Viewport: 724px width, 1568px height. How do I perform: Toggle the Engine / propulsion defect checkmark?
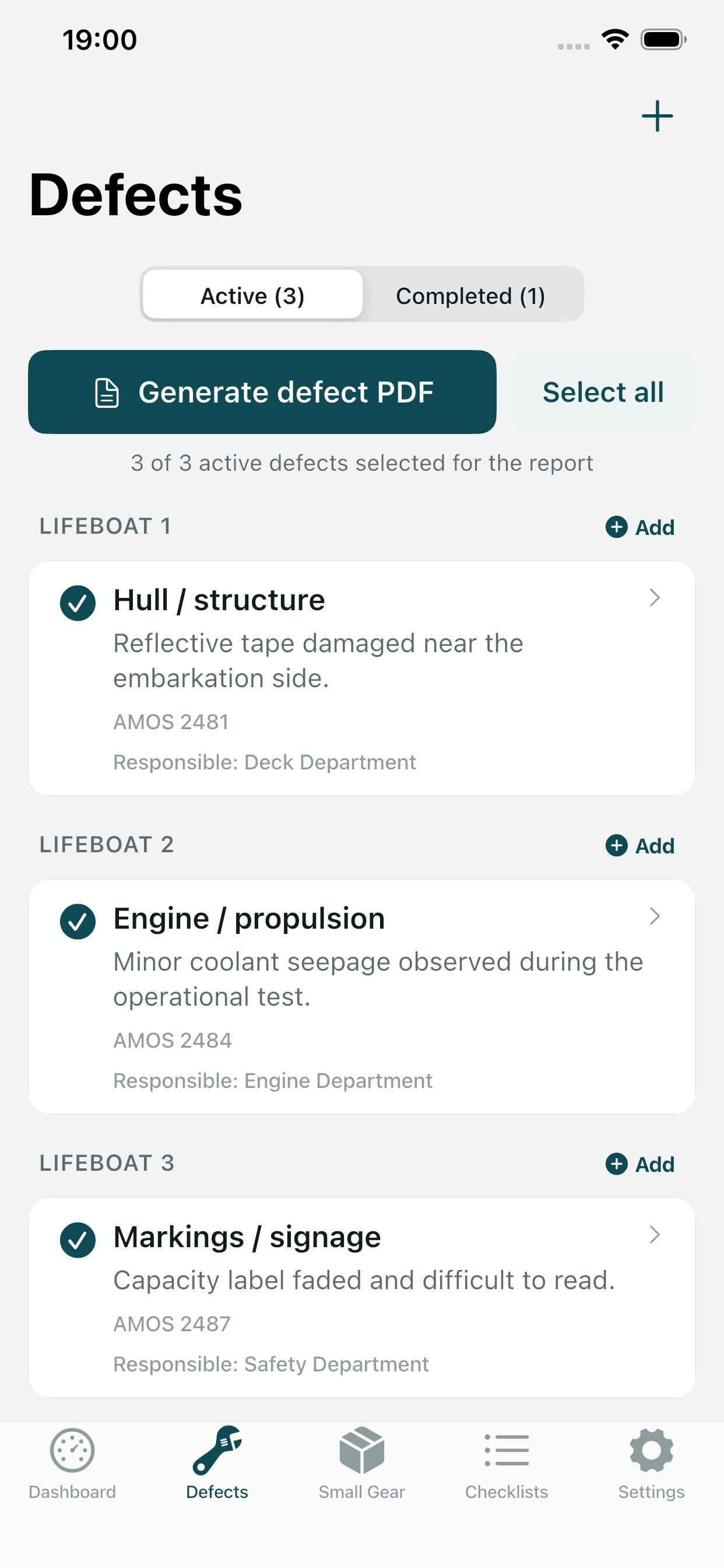point(78,922)
